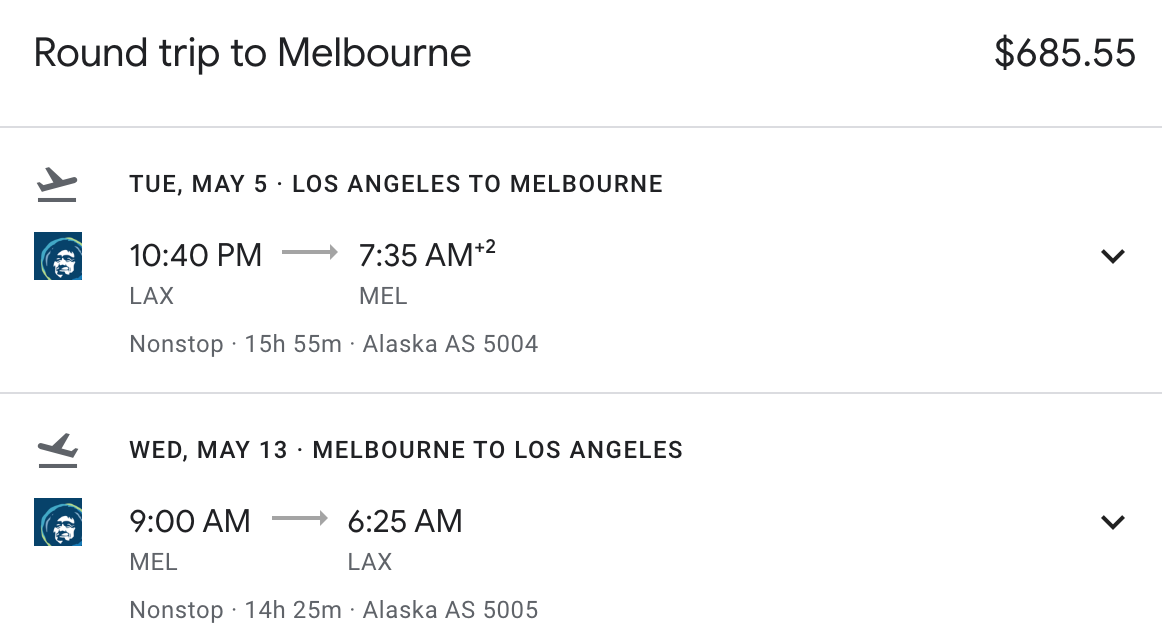
Task: Click the return flight landing icon
Action: point(57,451)
